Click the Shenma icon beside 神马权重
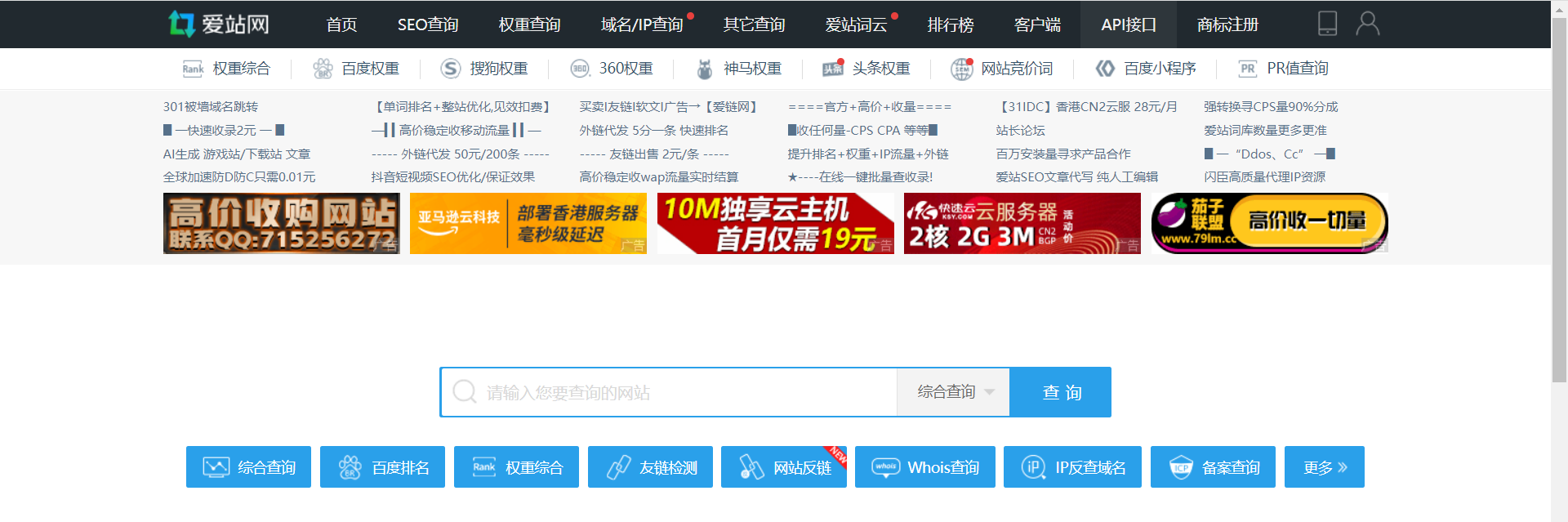The image size is (1568, 522). tap(704, 69)
